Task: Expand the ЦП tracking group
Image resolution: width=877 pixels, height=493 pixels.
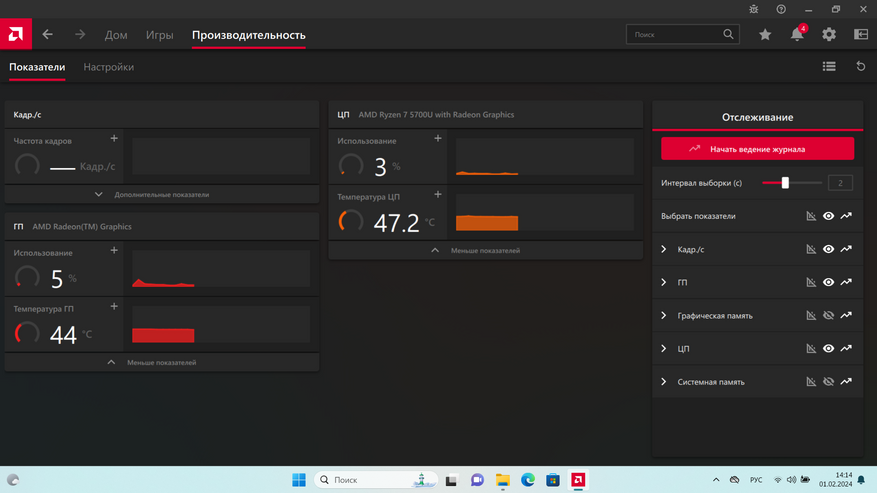Action: [664, 349]
